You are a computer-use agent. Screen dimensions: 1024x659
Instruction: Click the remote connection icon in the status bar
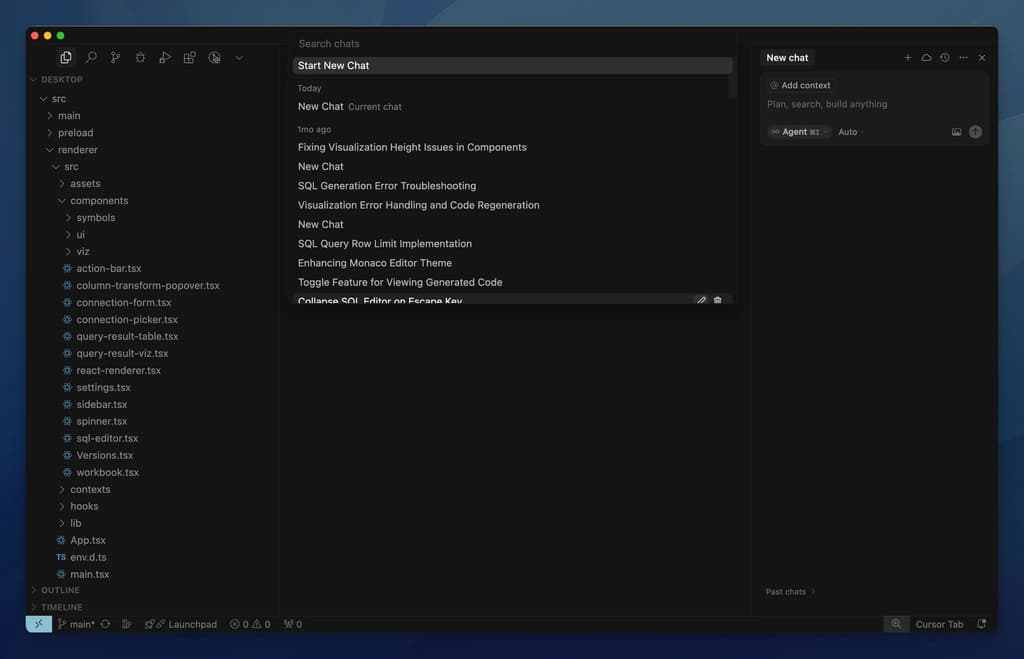38,623
